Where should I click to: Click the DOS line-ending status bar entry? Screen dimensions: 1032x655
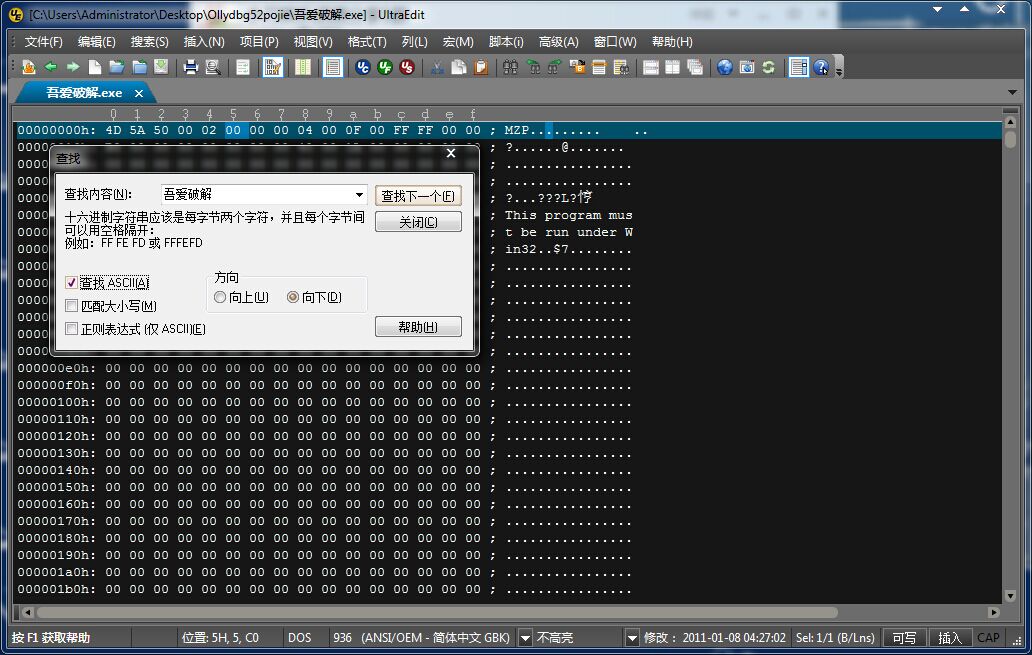(x=299, y=638)
